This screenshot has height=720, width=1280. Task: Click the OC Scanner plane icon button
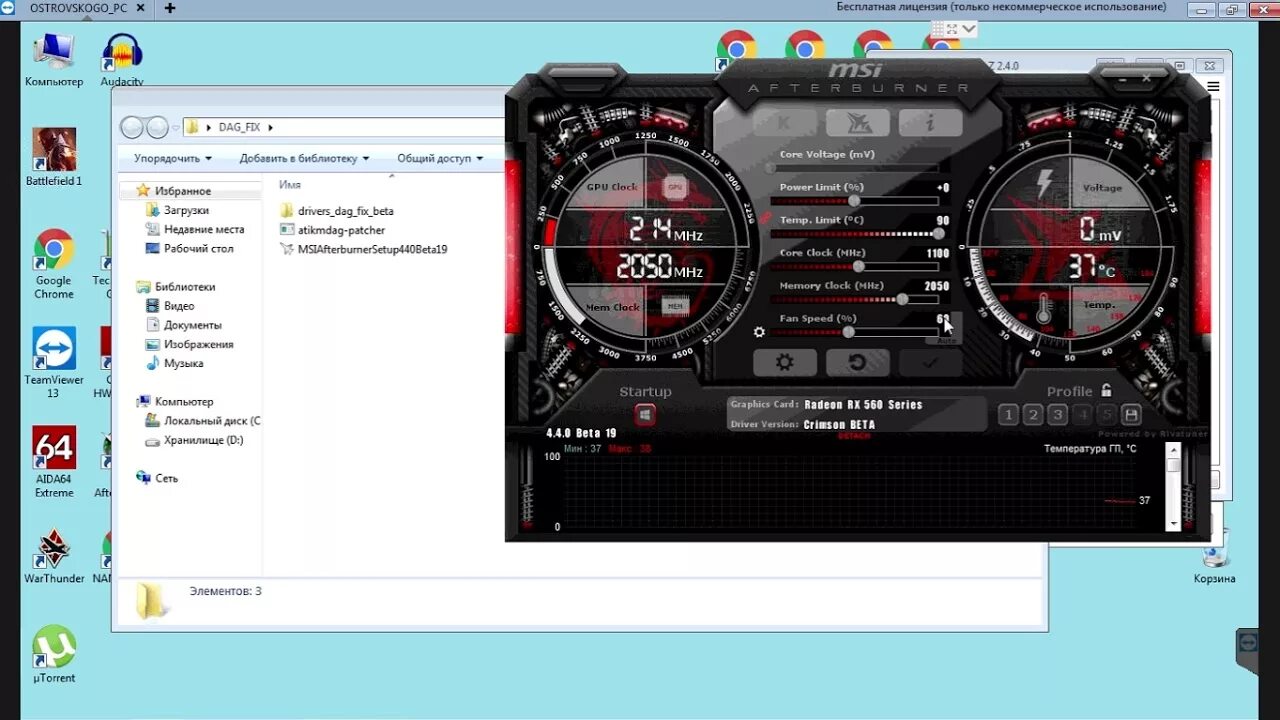pos(857,123)
